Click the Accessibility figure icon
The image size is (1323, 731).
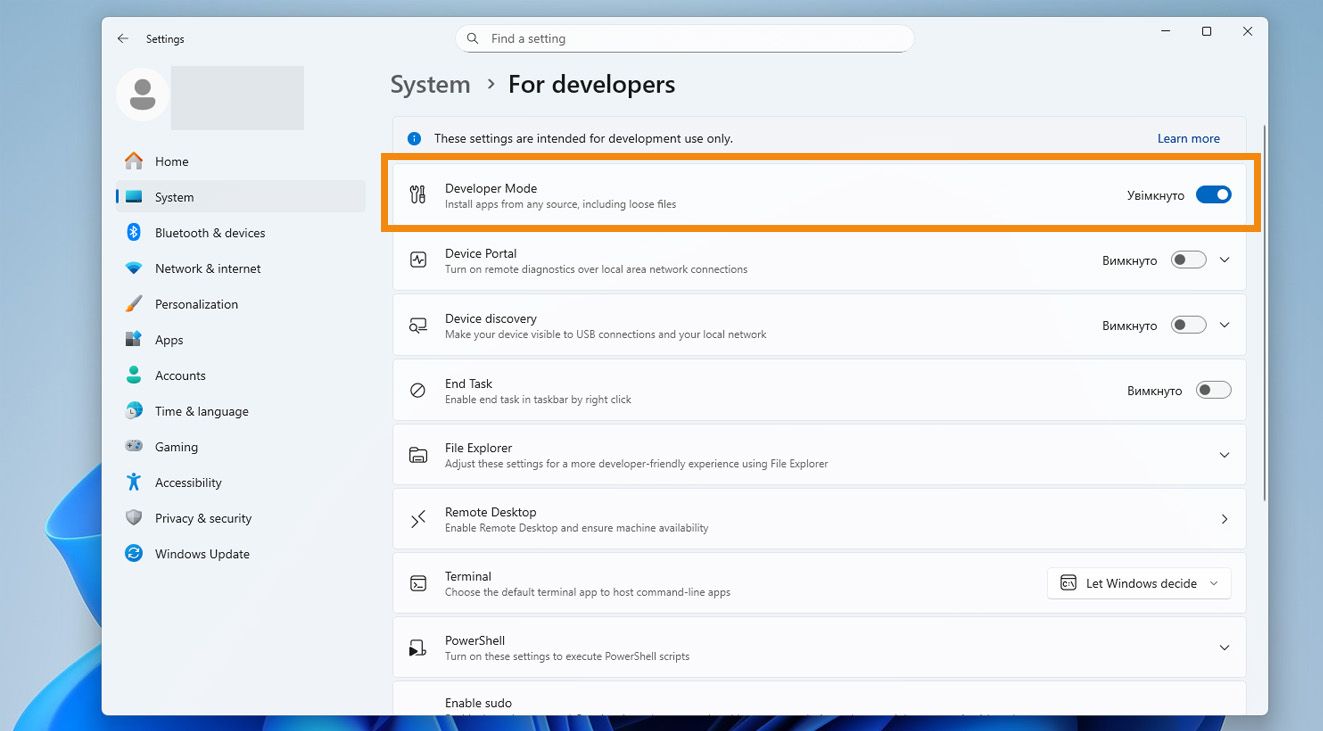133,482
